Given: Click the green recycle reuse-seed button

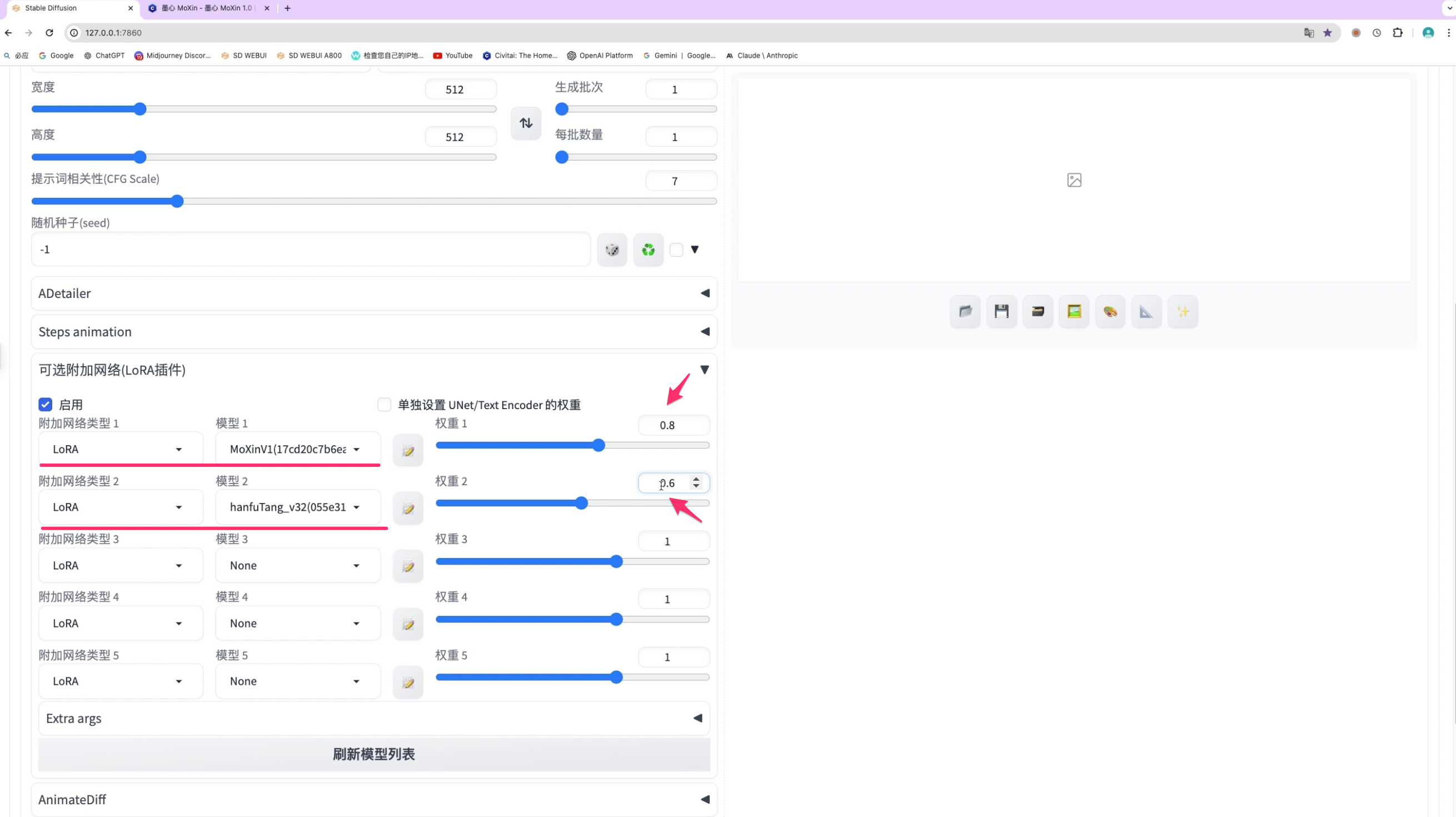Looking at the screenshot, I should point(649,250).
